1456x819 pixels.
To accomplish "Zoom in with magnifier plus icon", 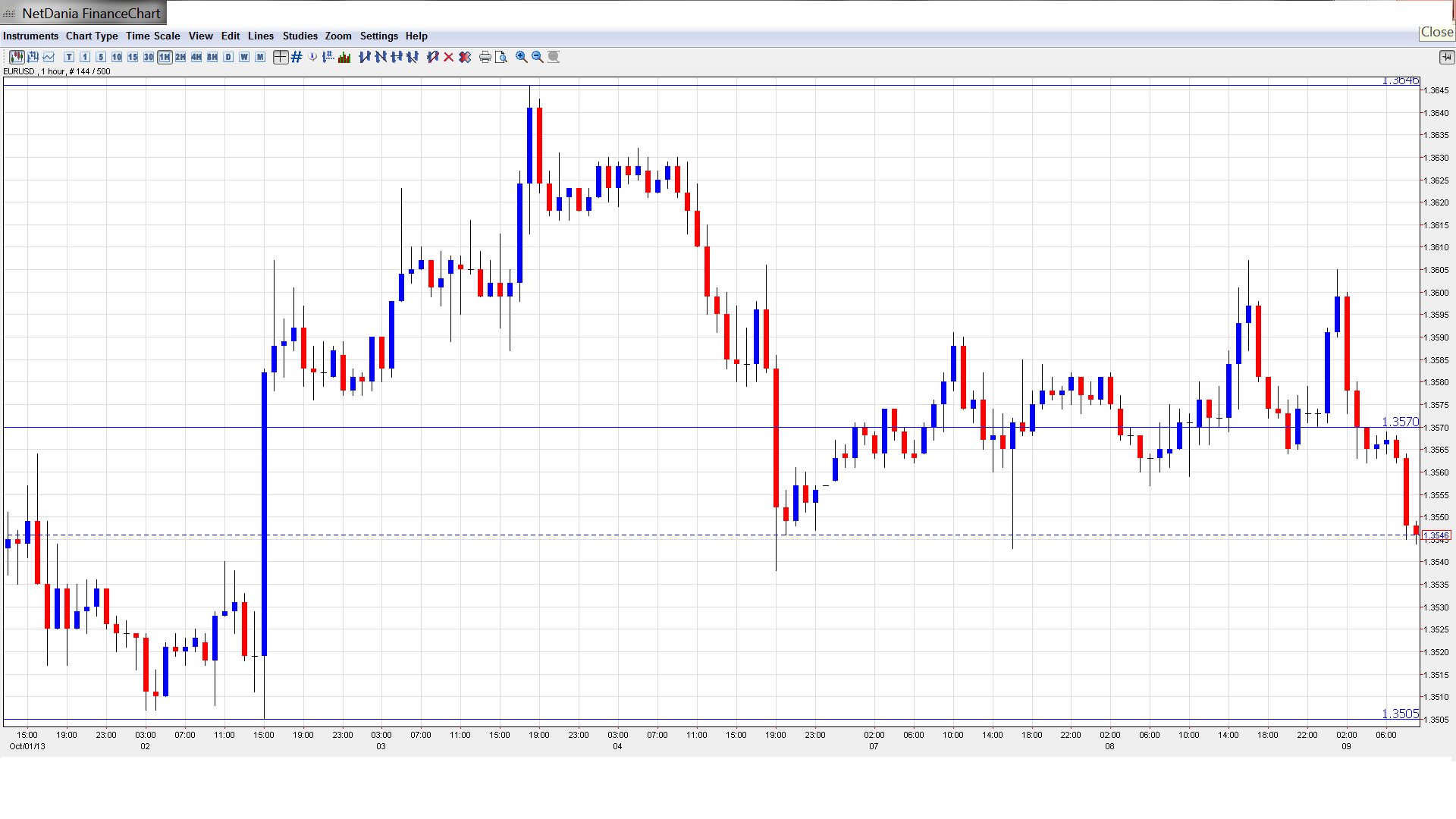I will 522,57.
